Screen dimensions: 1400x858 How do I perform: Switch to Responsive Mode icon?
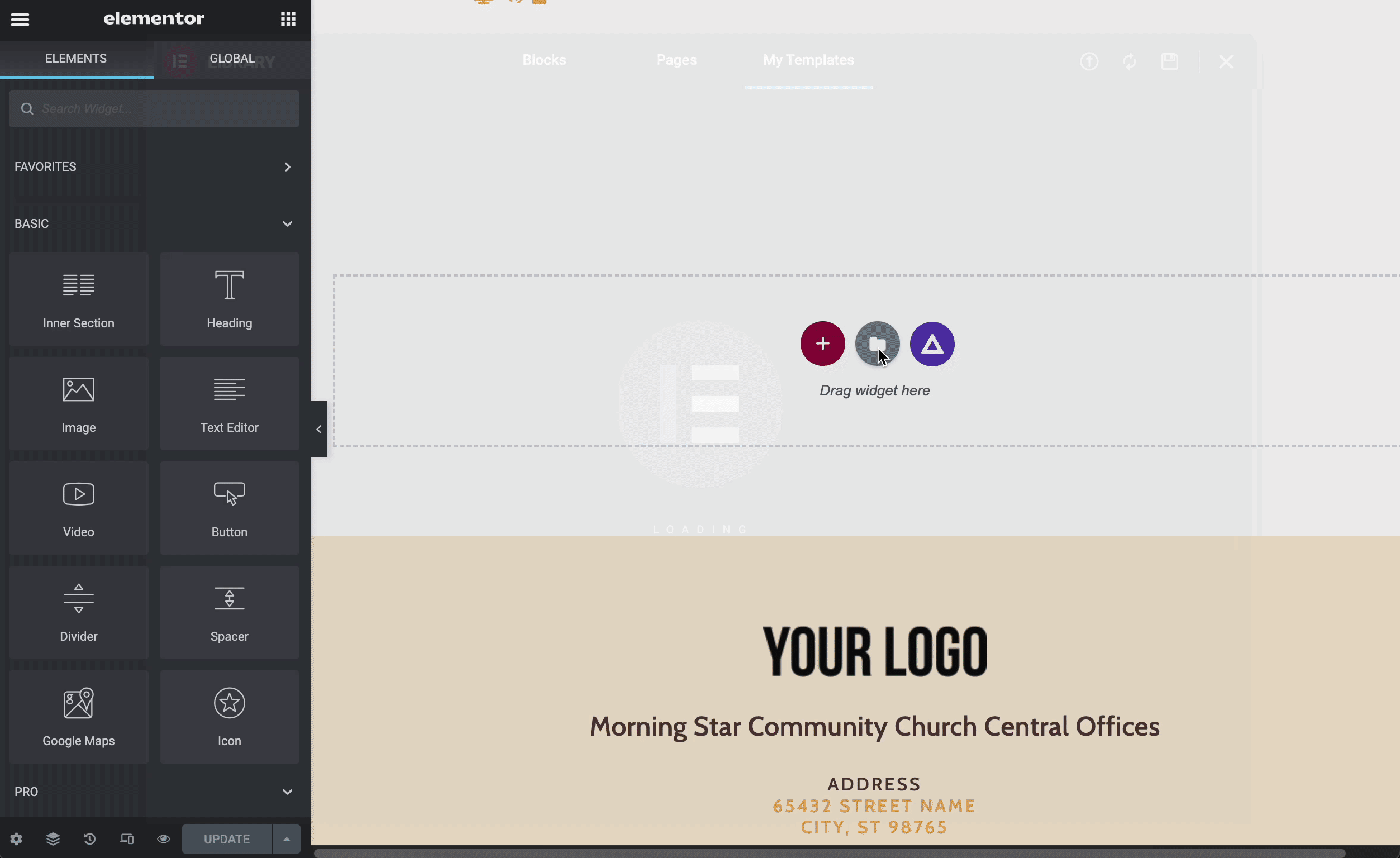[x=127, y=838]
